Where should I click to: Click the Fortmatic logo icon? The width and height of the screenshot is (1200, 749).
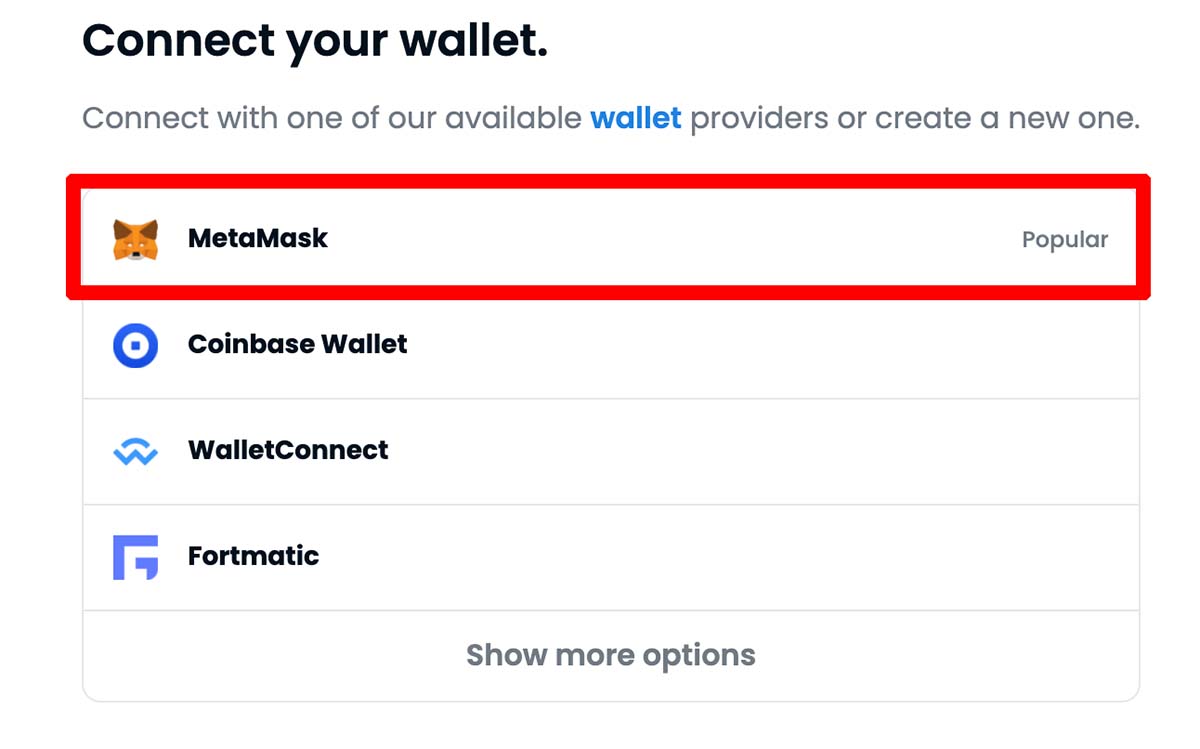coord(135,557)
